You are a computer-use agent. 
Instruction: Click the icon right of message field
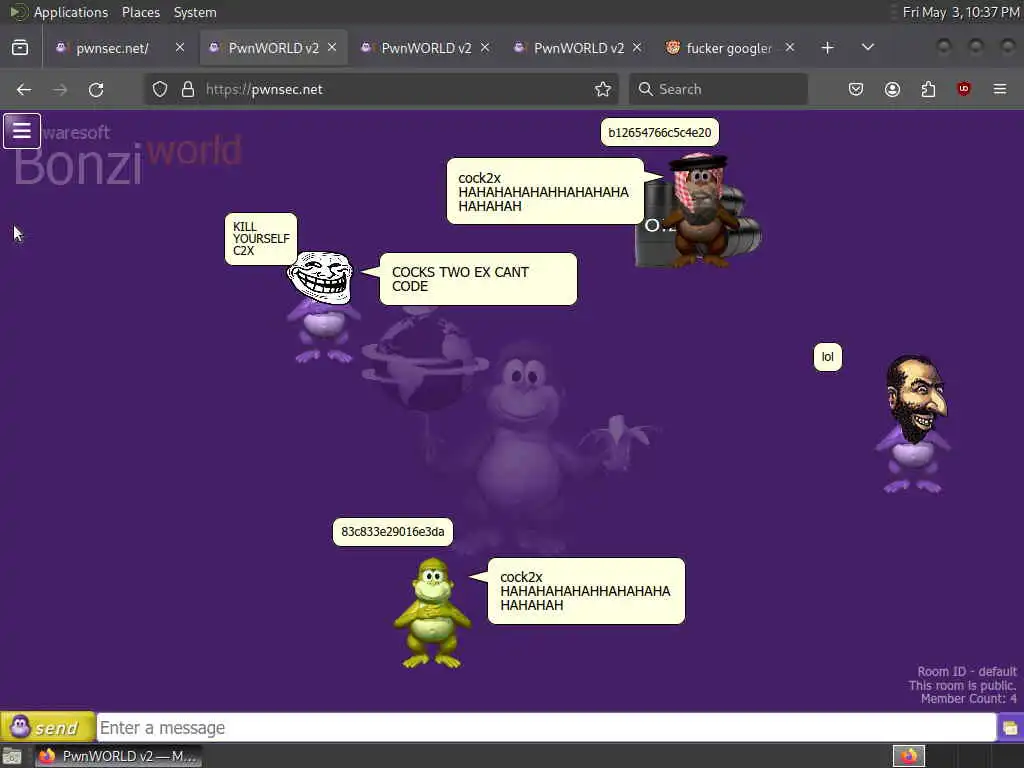point(1010,728)
